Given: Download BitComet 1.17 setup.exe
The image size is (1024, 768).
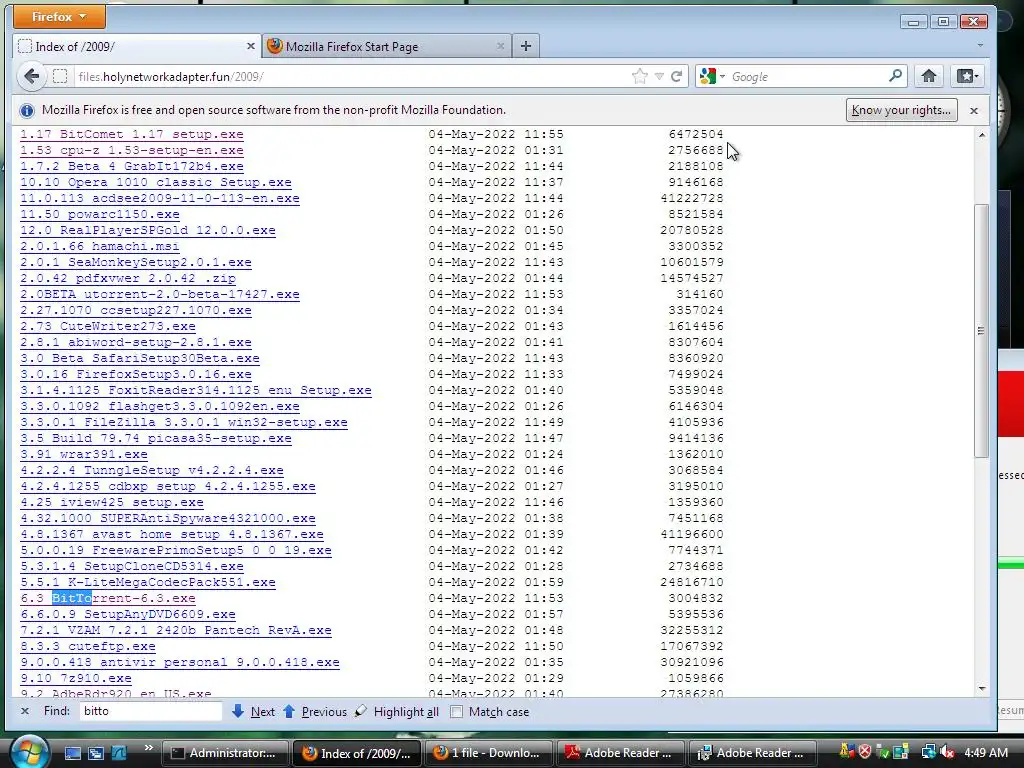Looking at the screenshot, I should [131, 135].
